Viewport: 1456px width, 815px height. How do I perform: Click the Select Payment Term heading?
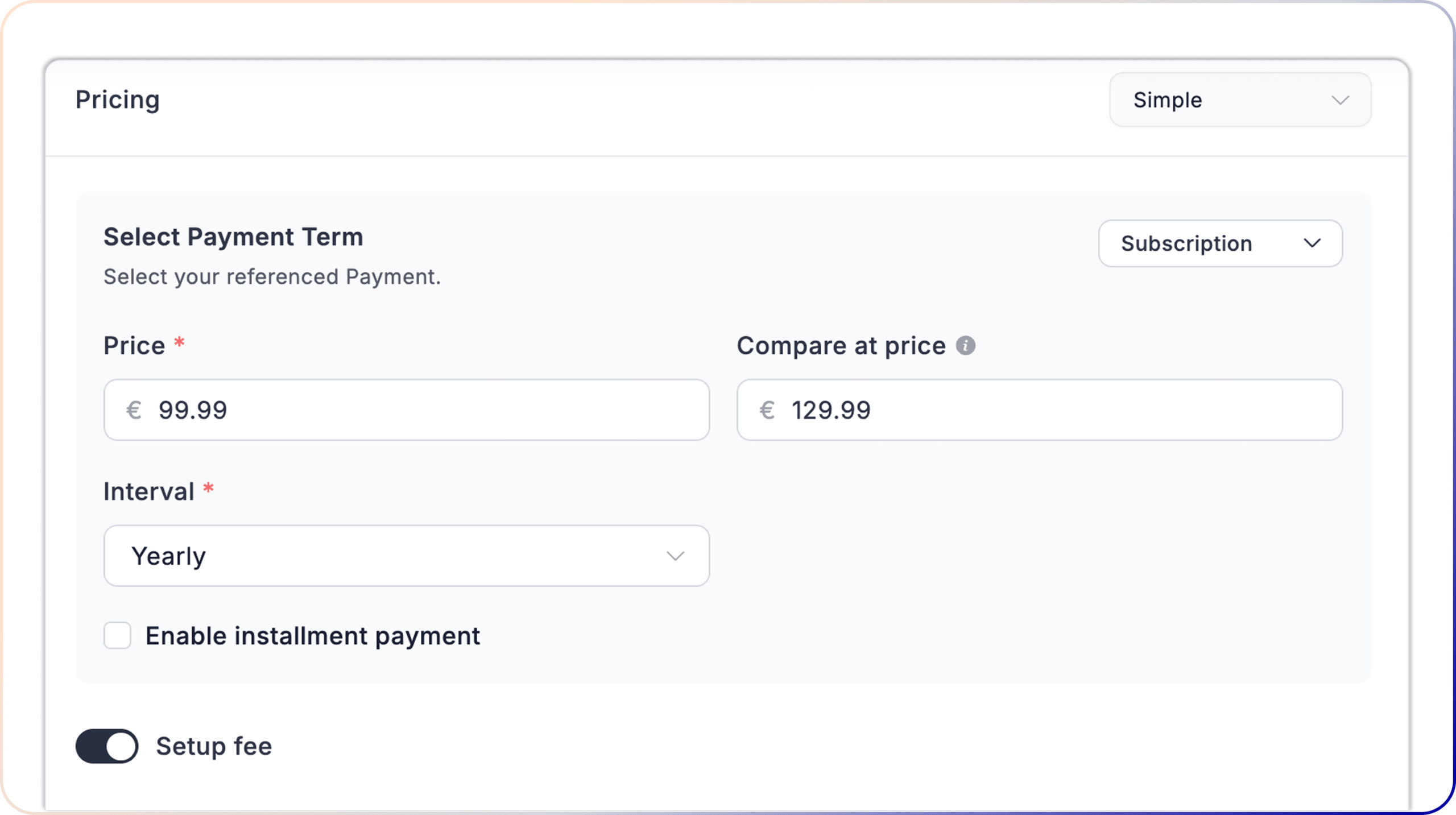pos(233,237)
